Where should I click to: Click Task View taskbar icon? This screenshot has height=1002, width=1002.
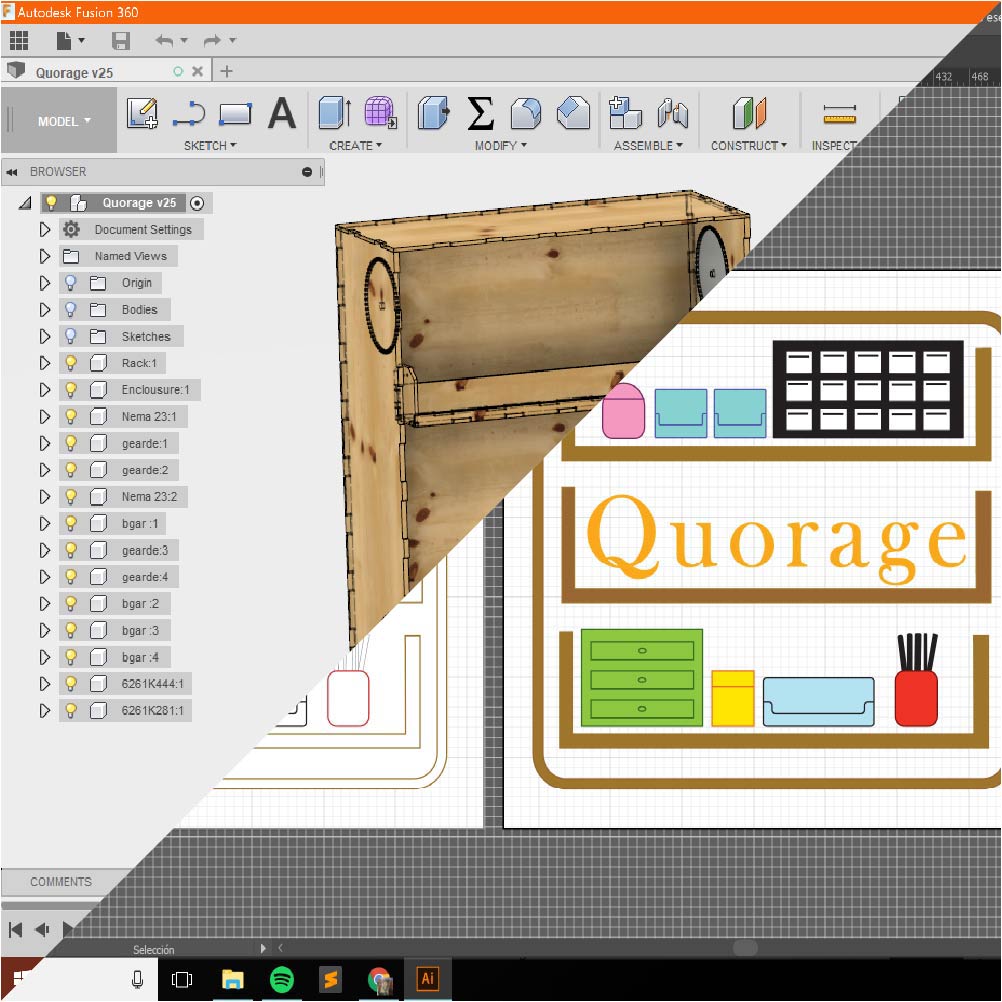tap(181, 979)
